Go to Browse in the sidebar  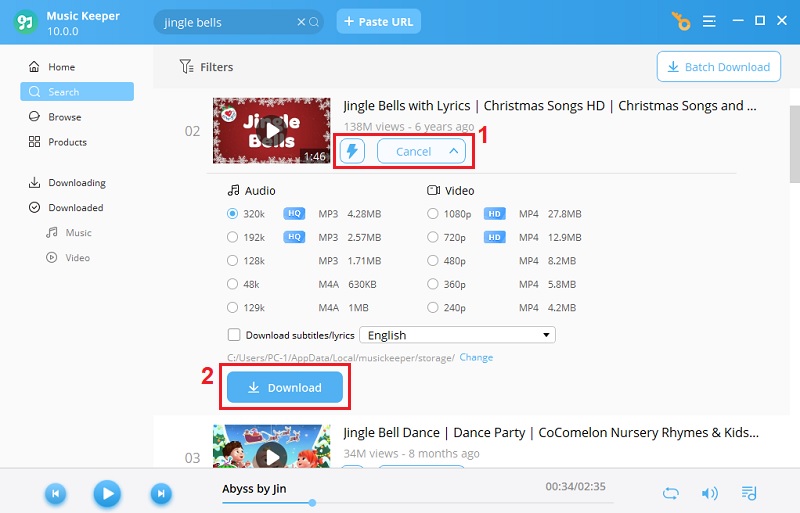64,117
